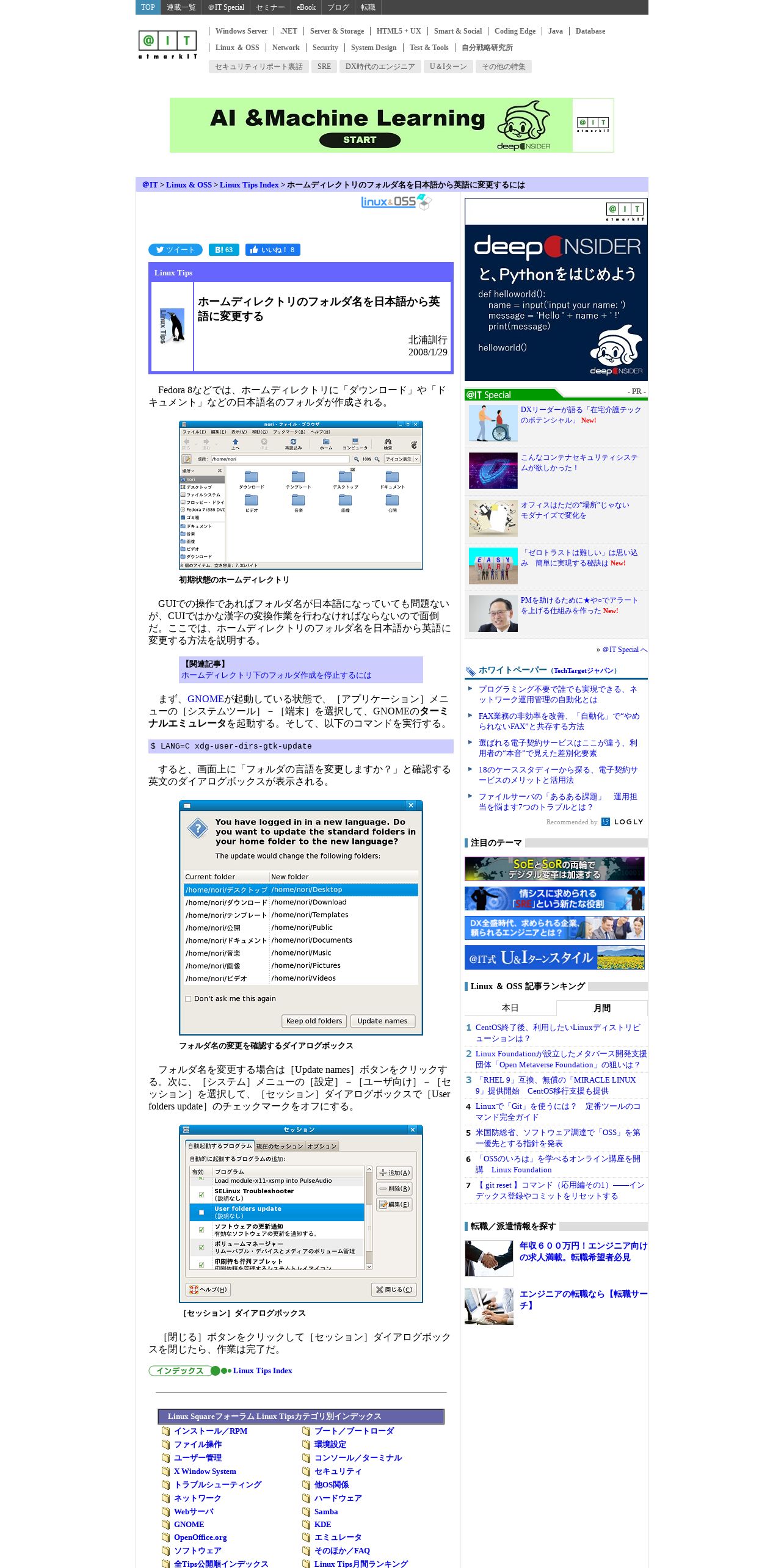The image size is (784, 1568).
Task: Click Linux Tips Index breadcrumb link
Action: coord(249,185)
